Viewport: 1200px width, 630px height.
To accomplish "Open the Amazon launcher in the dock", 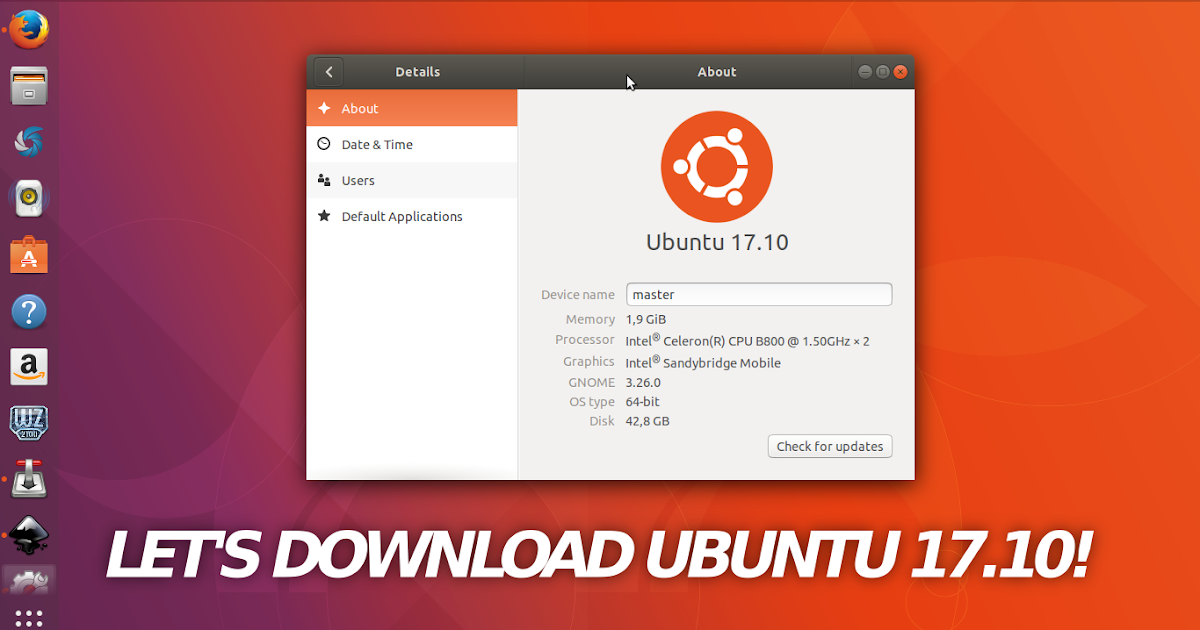I will tap(29, 367).
